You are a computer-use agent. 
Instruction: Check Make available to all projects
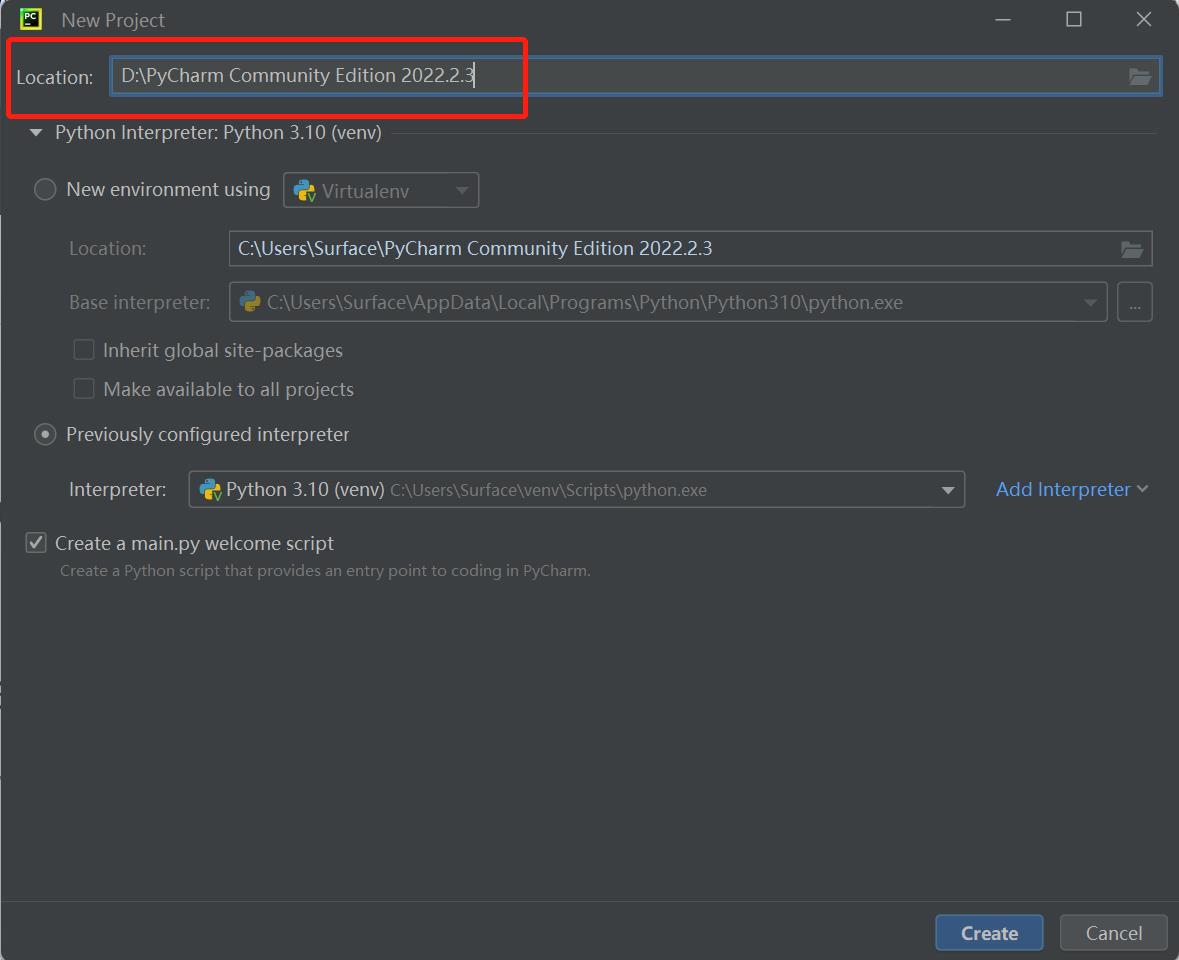pyautogui.click(x=84, y=389)
